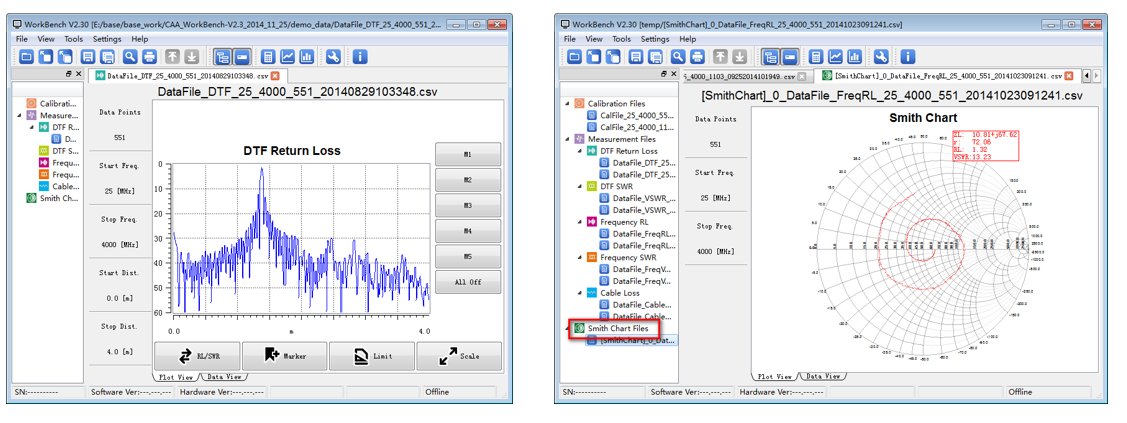Screen dimensions: 1127x423
Task: Toggle the status bar icon in DTF window
Action: tap(242, 57)
